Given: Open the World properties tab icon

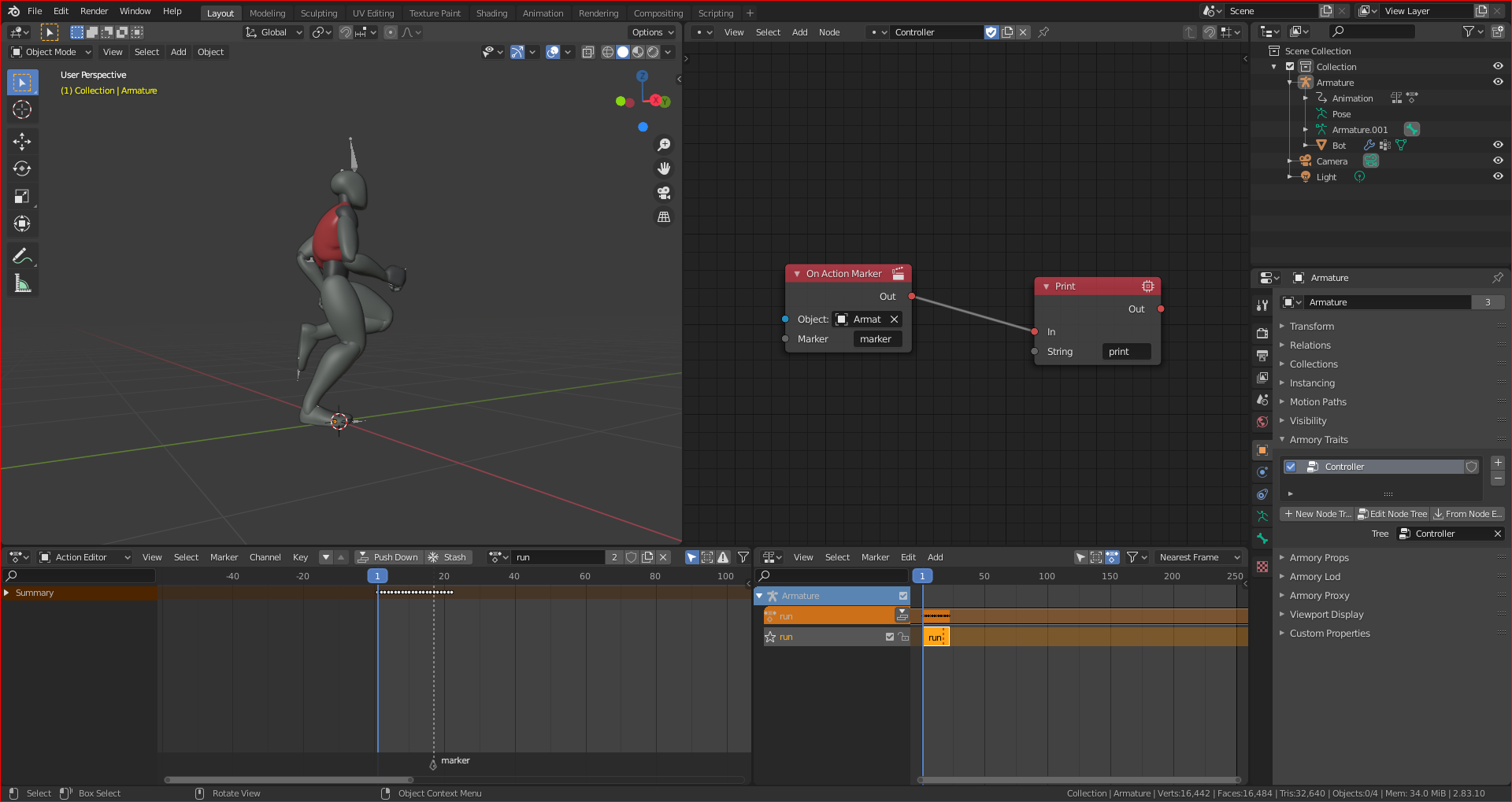Looking at the screenshot, I should pyautogui.click(x=1262, y=422).
